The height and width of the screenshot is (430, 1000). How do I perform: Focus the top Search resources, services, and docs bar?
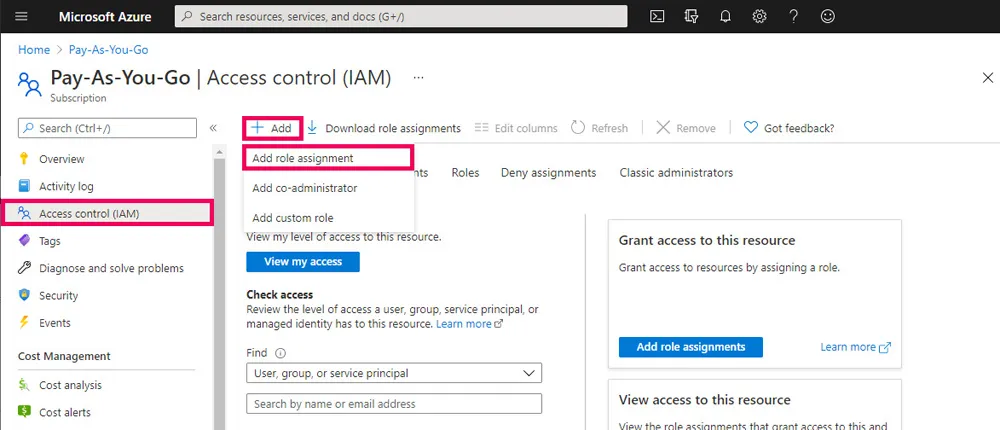click(x=401, y=17)
